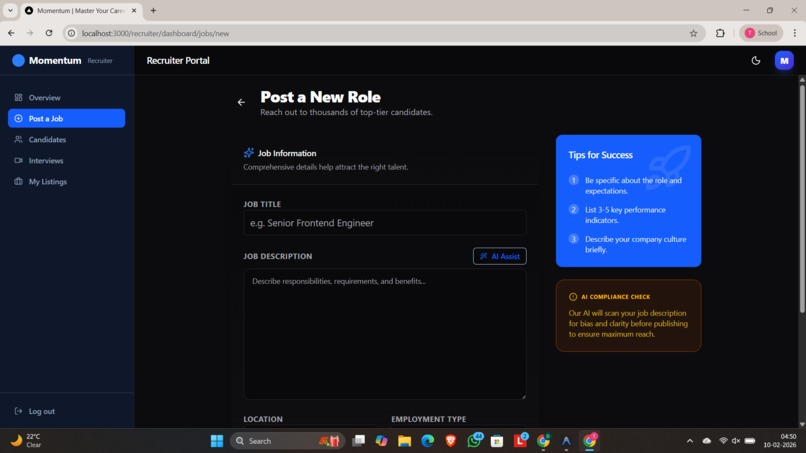This screenshot has height=453, width=806.
Task: Open the M user avatar menu
Action: [784, 61]
